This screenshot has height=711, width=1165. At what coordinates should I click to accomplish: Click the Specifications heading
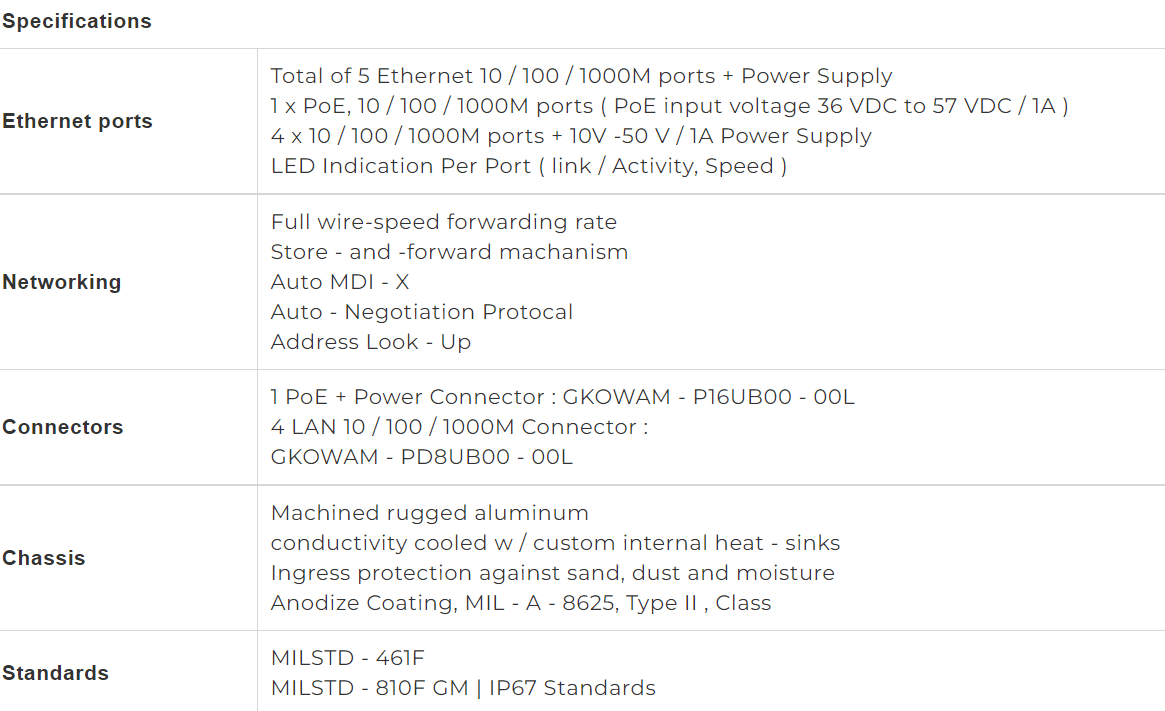click(x=77, y=22)
